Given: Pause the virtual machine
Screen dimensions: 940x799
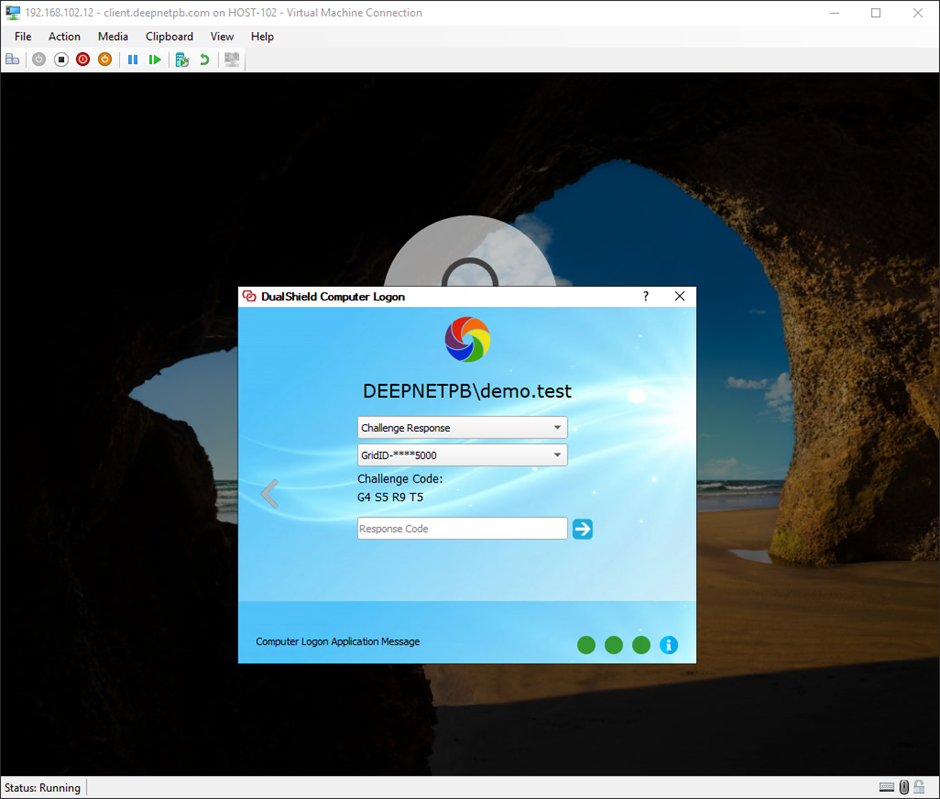Looking at the screenshot, I should 133,60.
